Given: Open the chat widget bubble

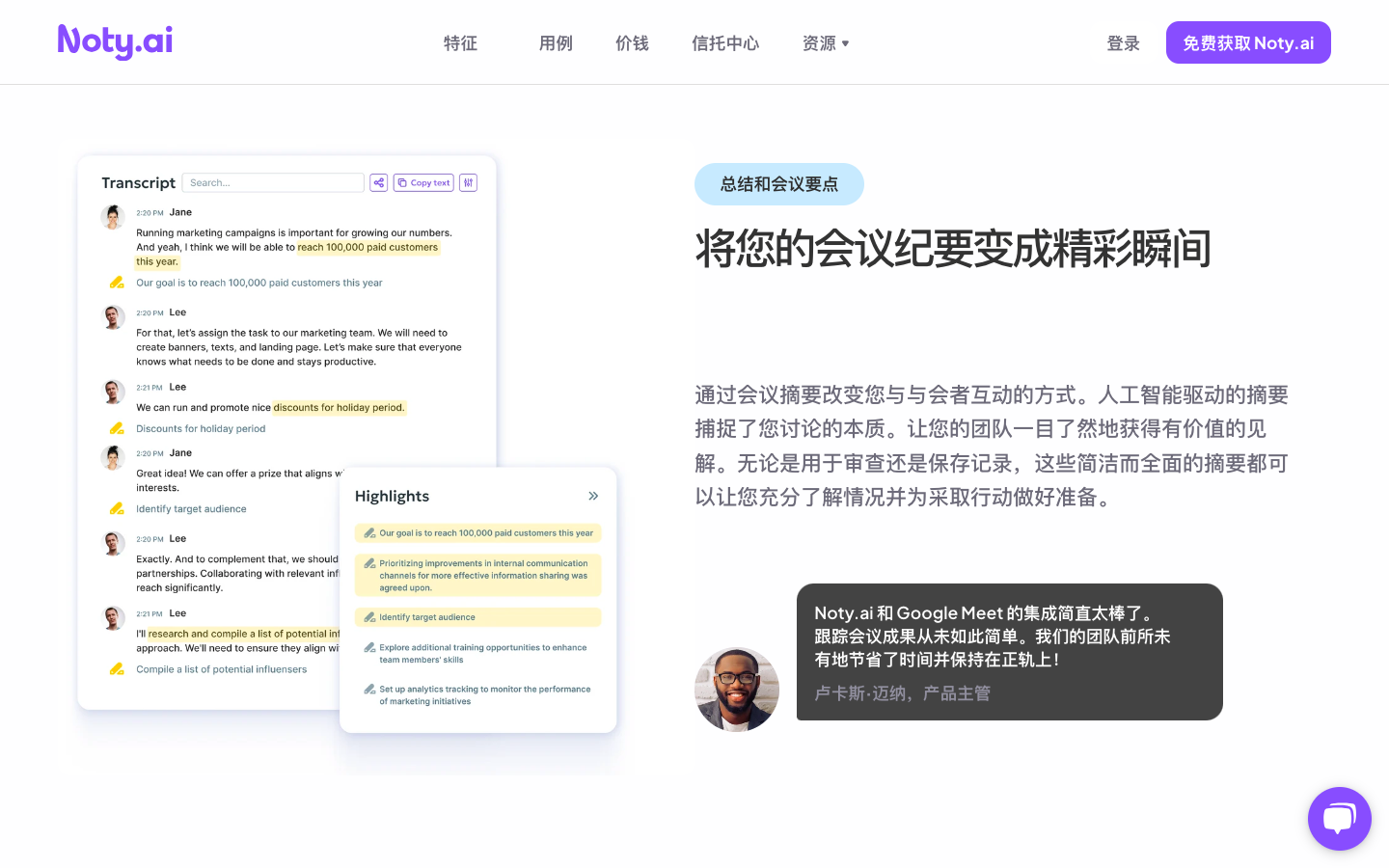Looking at the screenshot, I should [x=1340, y=819].
